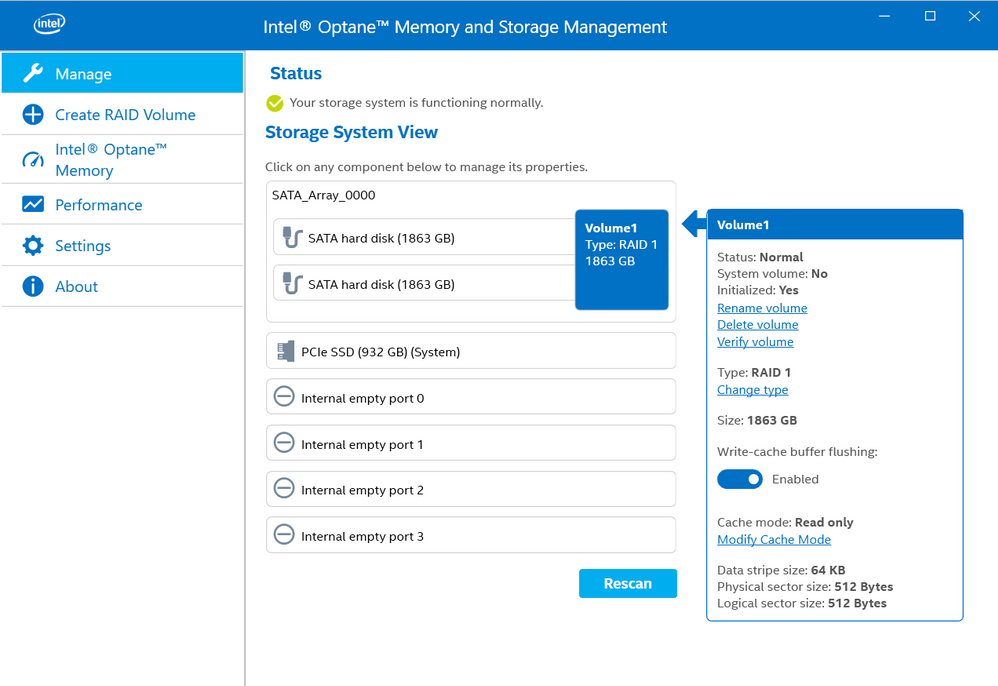Image resolution: width=998 pixels, height=686 pixels.
Task: Click the Intel logo in title bar
Action: point(49,24)
